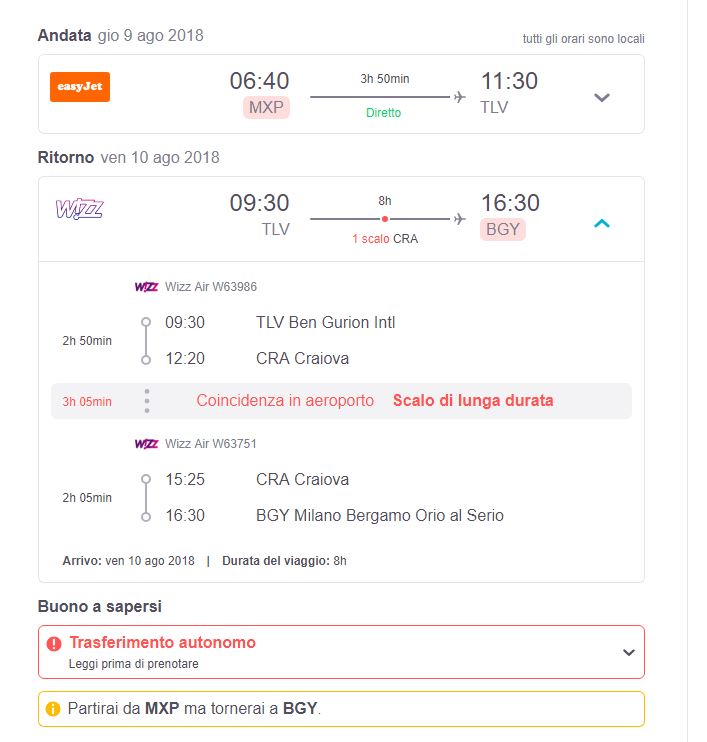The height and width of the screenshot is (742, 707).
Task: Click the 1 scalo CRA stopover label
Action: (x=385, y=239)
